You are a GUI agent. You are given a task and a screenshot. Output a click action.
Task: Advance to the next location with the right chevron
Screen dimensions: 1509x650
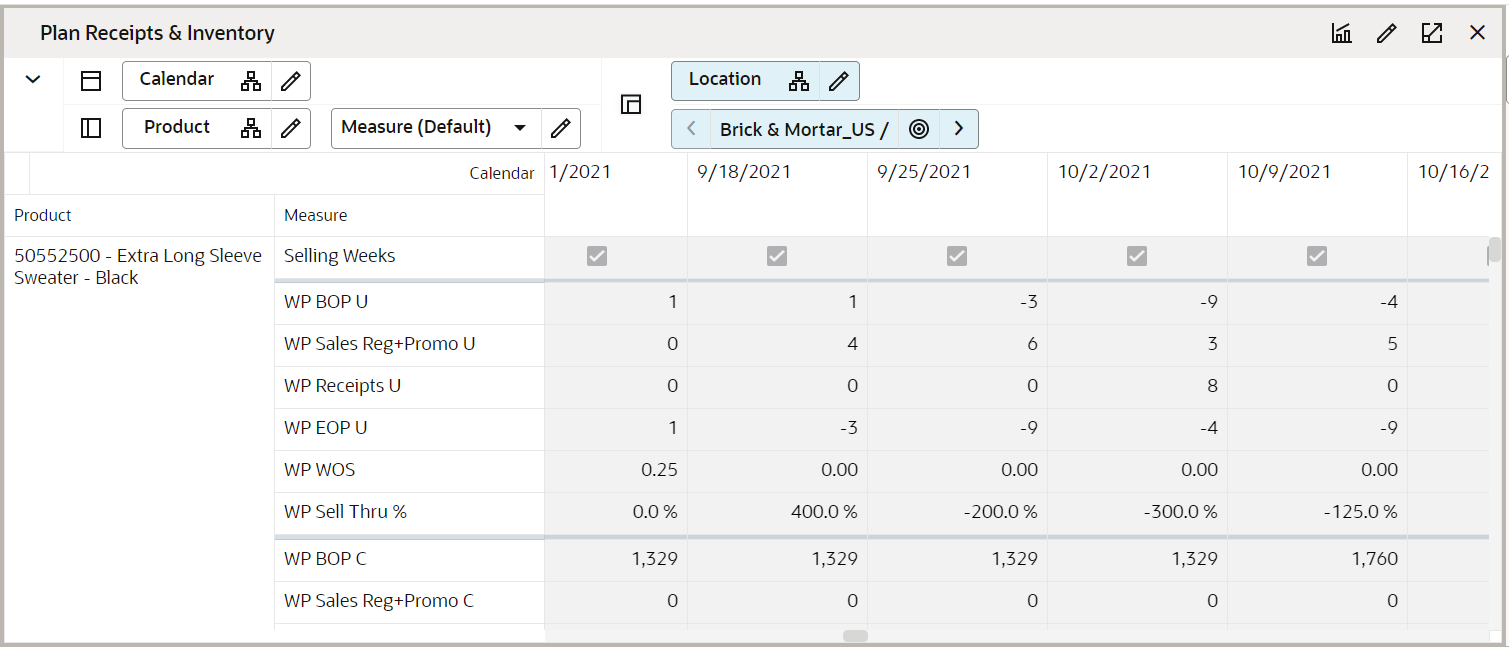pyautogui.click(x=958, y=128)
